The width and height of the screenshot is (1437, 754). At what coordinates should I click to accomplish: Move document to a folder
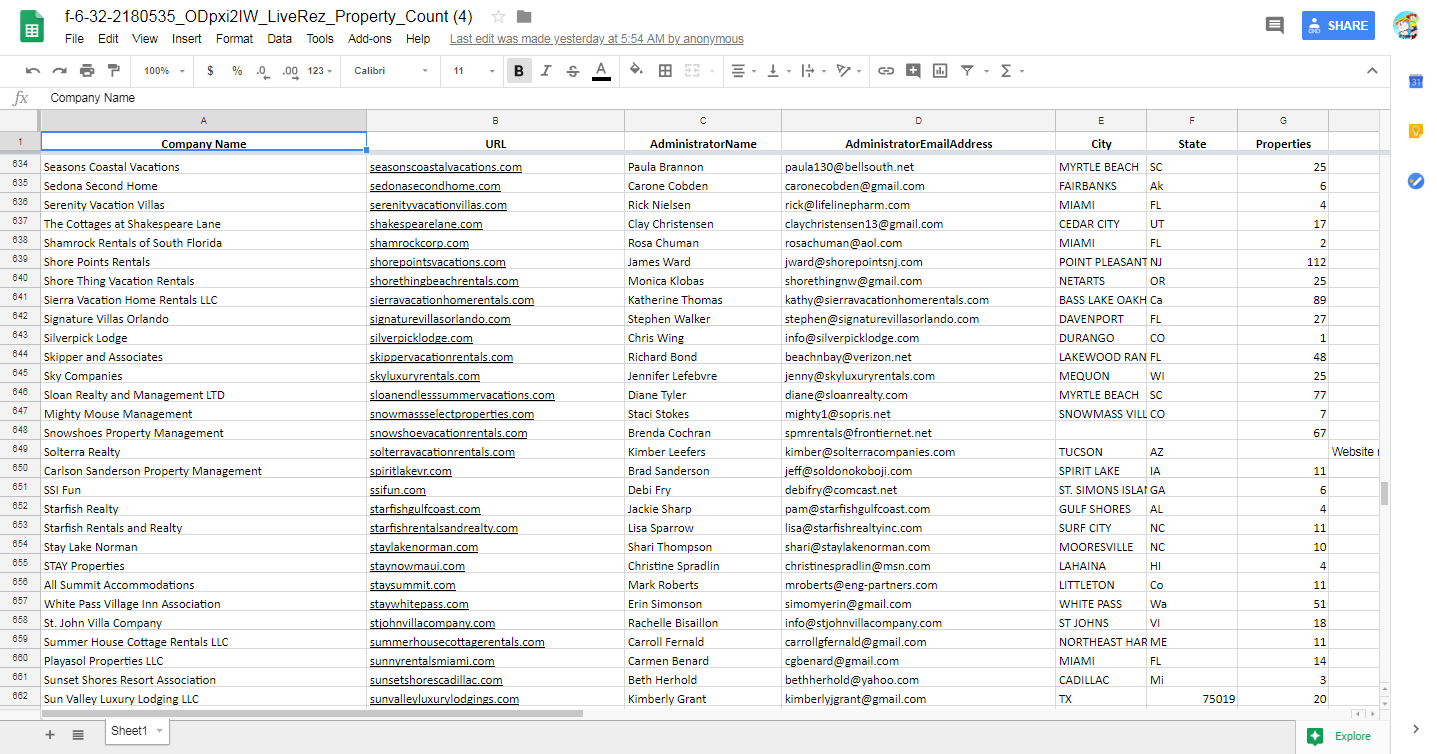click(524, 17)
